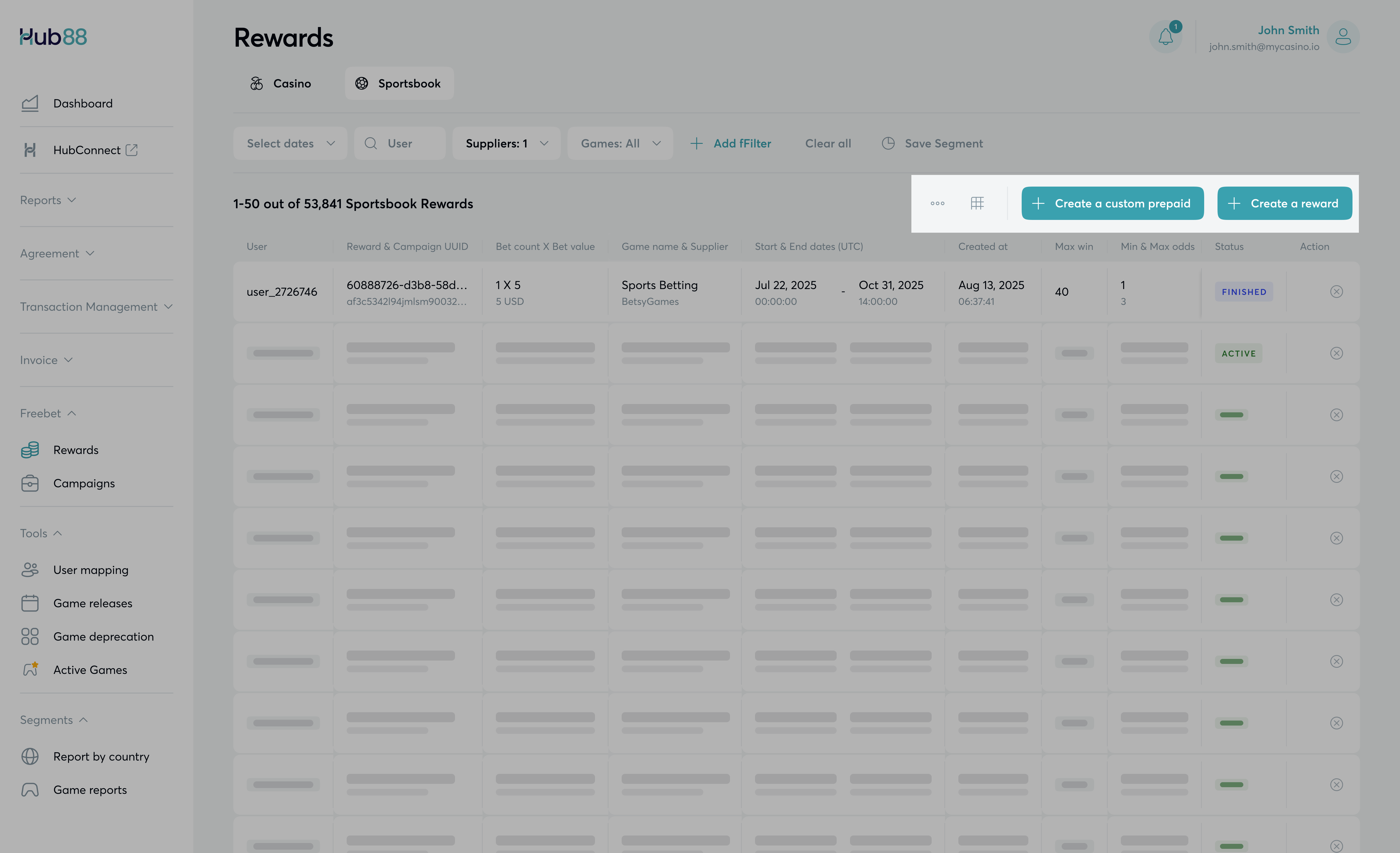Click the notification bell icon

coord(1165,37)
